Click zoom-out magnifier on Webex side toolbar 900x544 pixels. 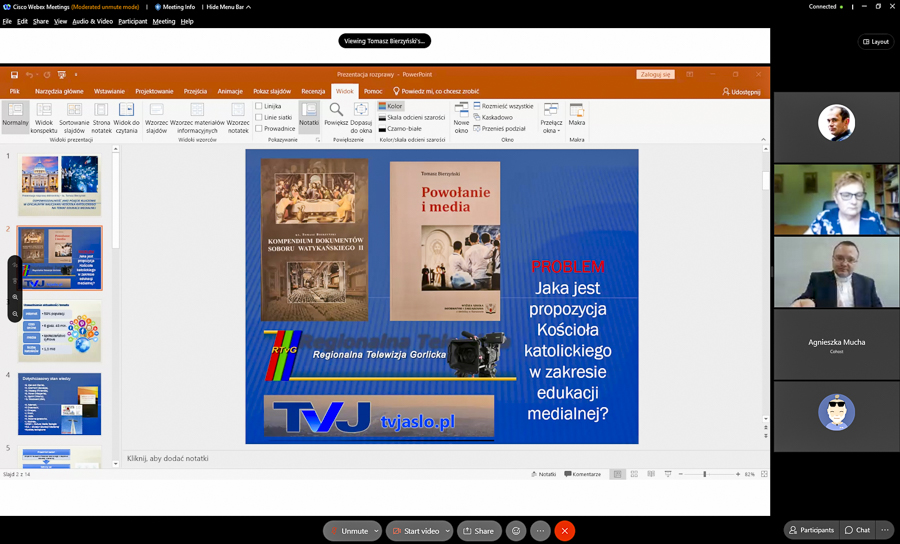15,314
